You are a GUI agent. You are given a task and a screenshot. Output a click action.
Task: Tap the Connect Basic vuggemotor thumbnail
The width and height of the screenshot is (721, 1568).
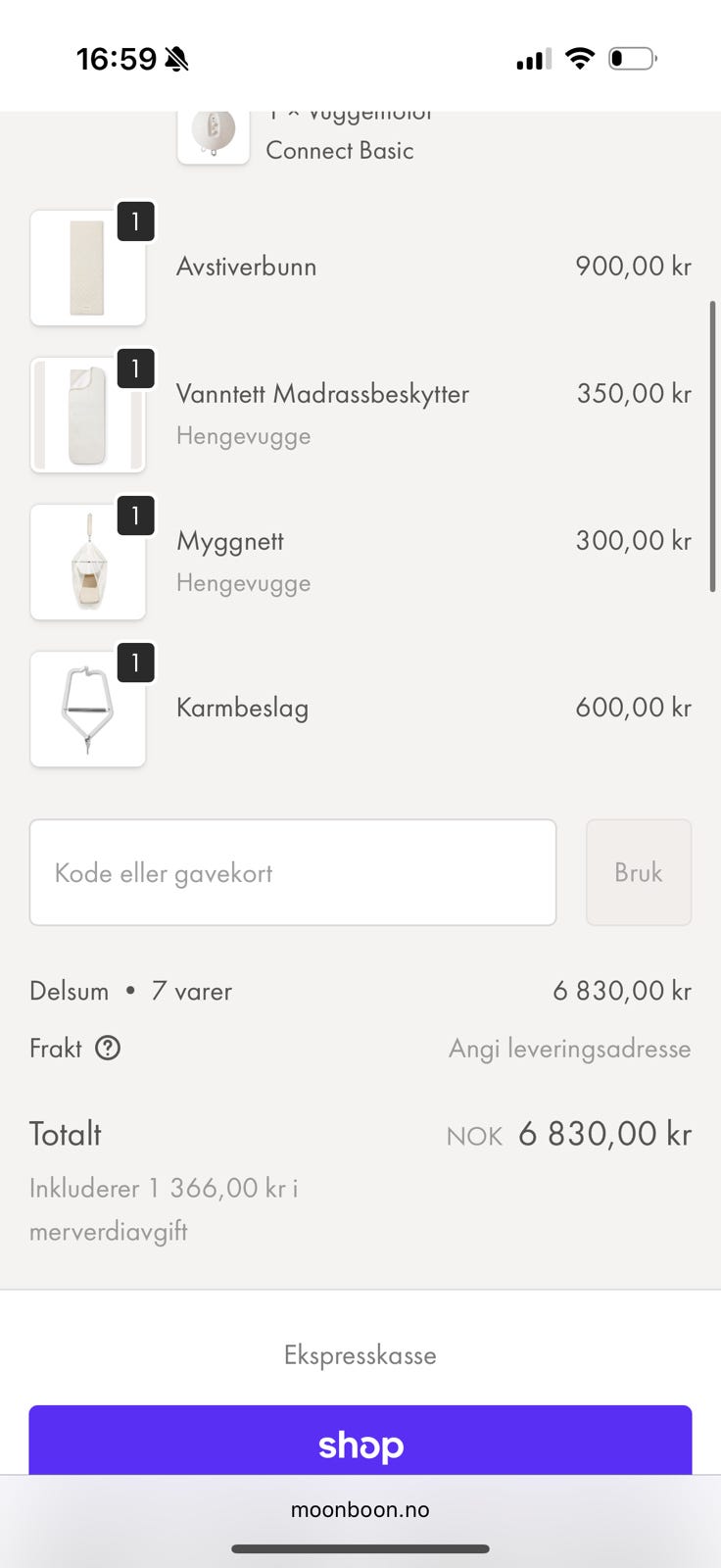click(x=214, y=135)
